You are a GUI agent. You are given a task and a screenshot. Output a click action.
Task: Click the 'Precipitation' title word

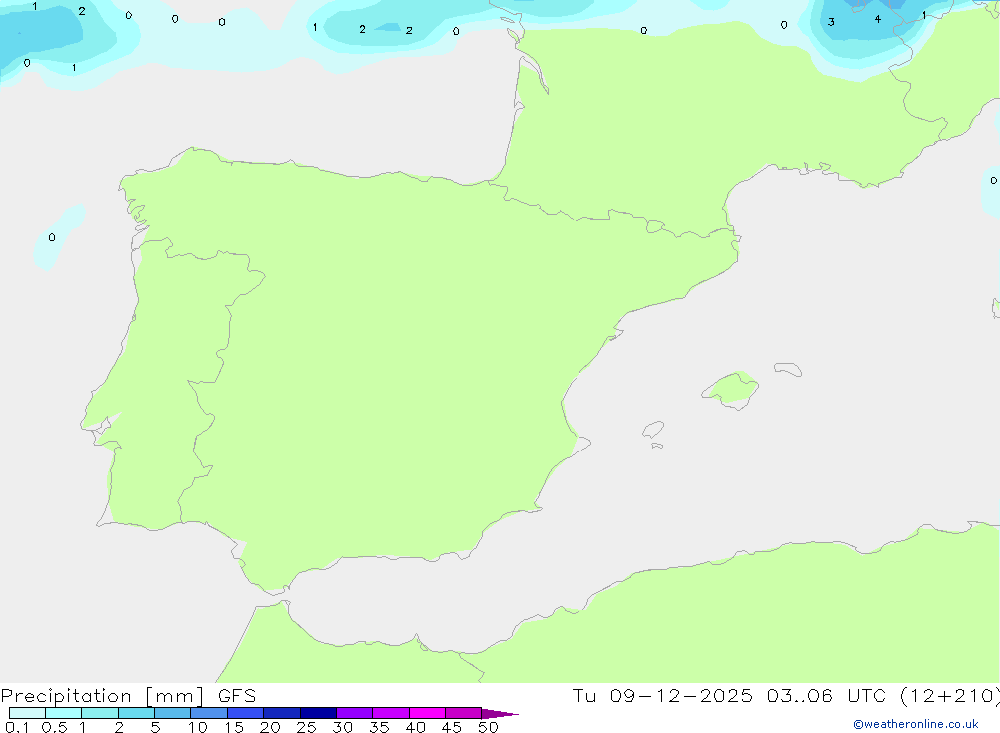[66, 696]
